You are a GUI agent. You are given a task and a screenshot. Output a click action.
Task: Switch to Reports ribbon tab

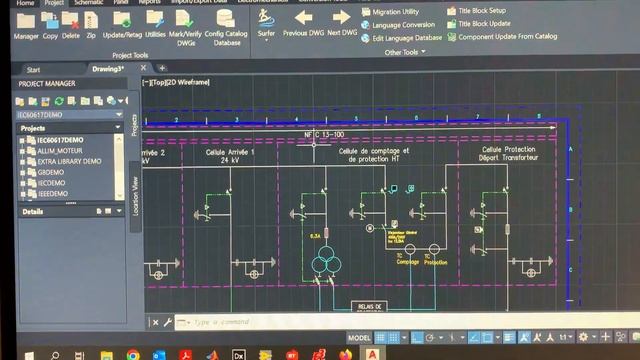pos(149,3)
